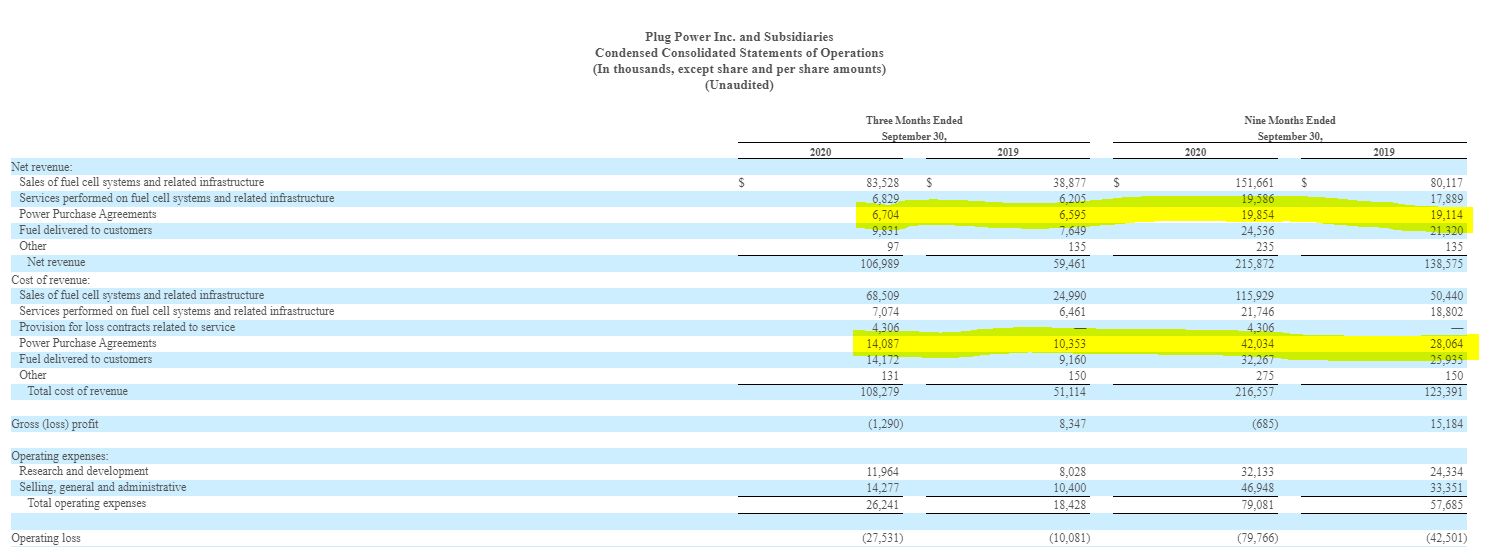Click the 'Total operating expenses' row label
This screenshot has height=547, width=1485.
click(87, 503)
